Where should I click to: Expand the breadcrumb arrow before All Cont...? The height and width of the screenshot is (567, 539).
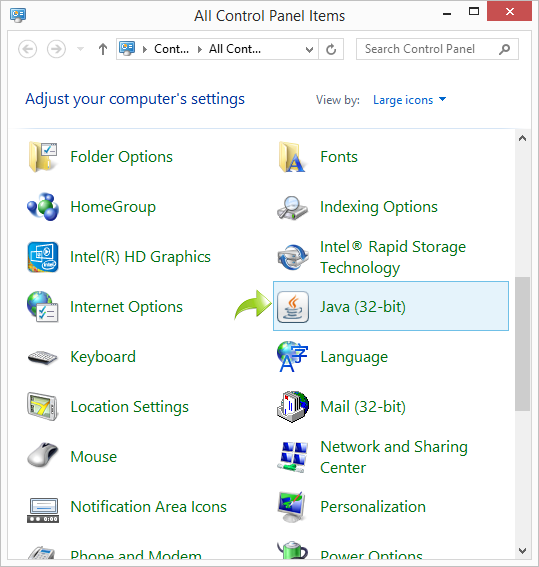pyautogui.click(x=199, y=49)
